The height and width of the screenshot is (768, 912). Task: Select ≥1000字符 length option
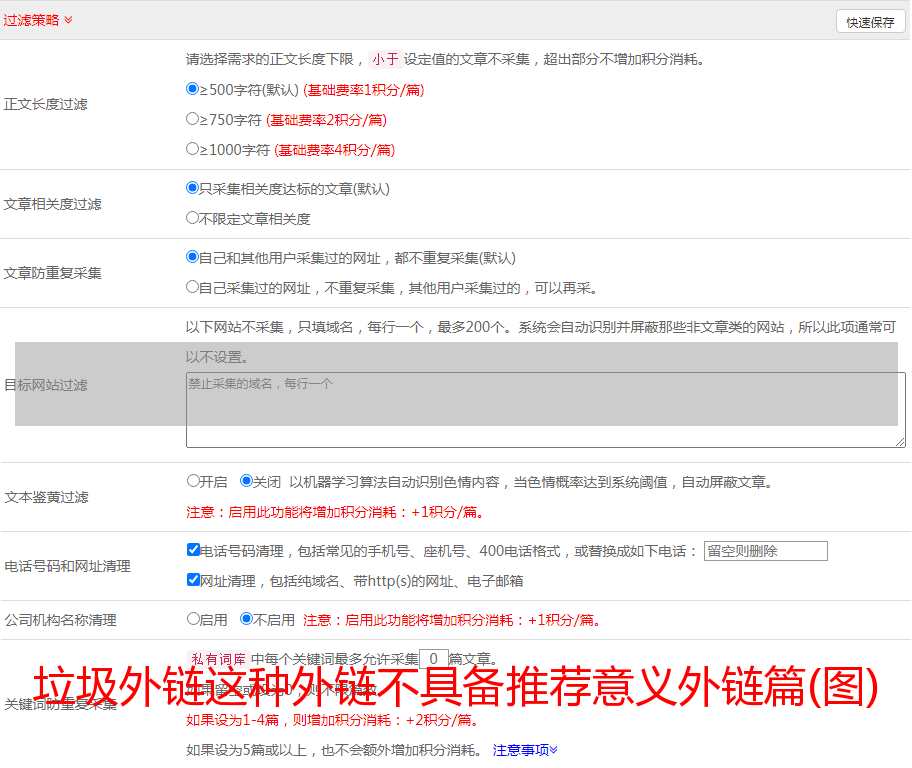click(x=193, y=149)
